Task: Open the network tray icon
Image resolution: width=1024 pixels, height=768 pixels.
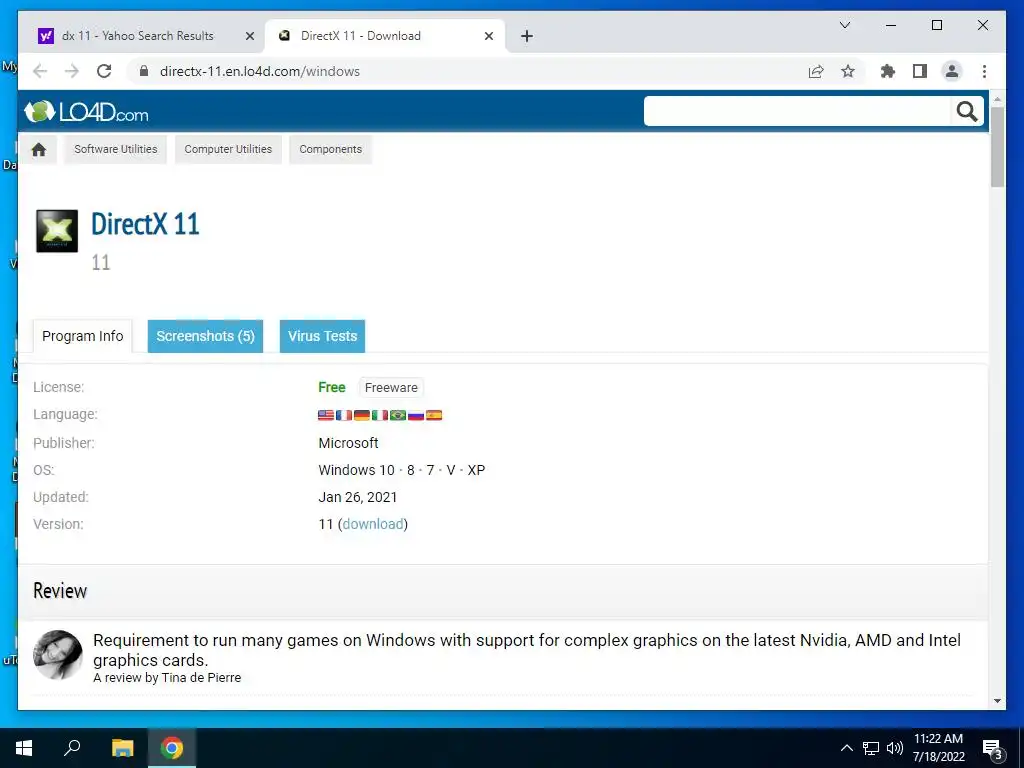Action: point(871,748)
